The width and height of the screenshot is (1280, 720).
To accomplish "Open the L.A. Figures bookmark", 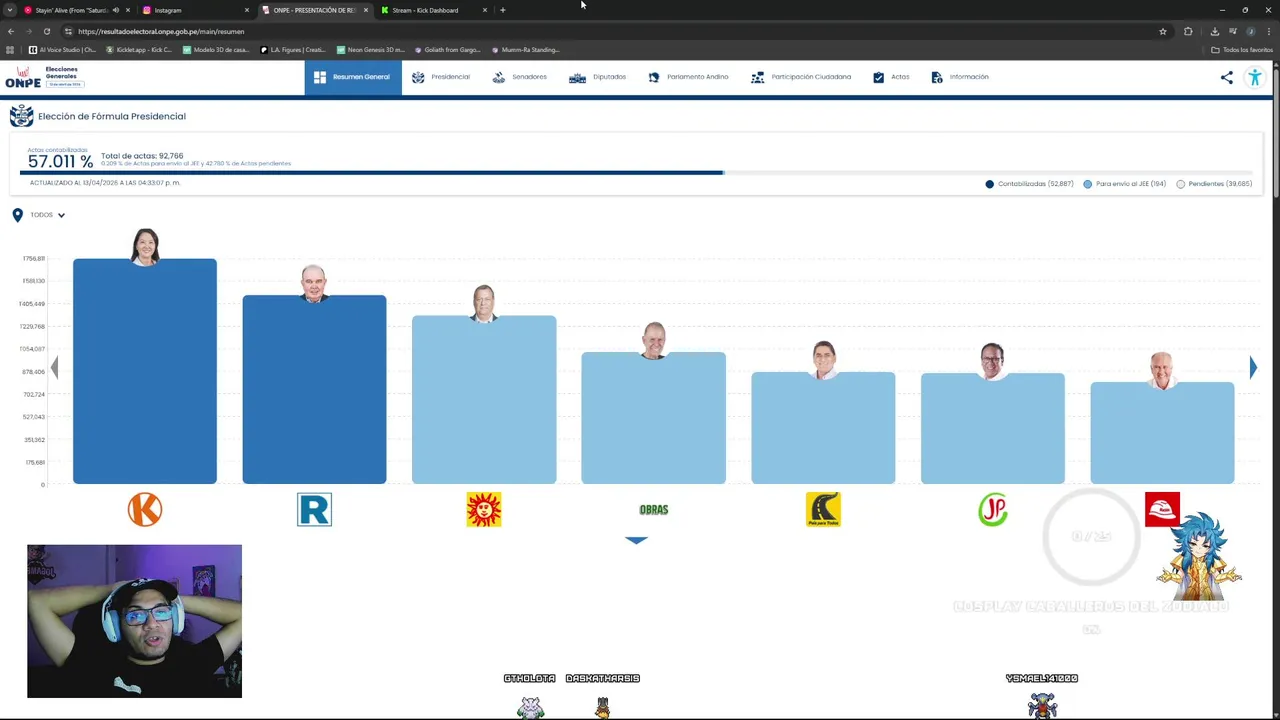I will [x=293, y=50].
